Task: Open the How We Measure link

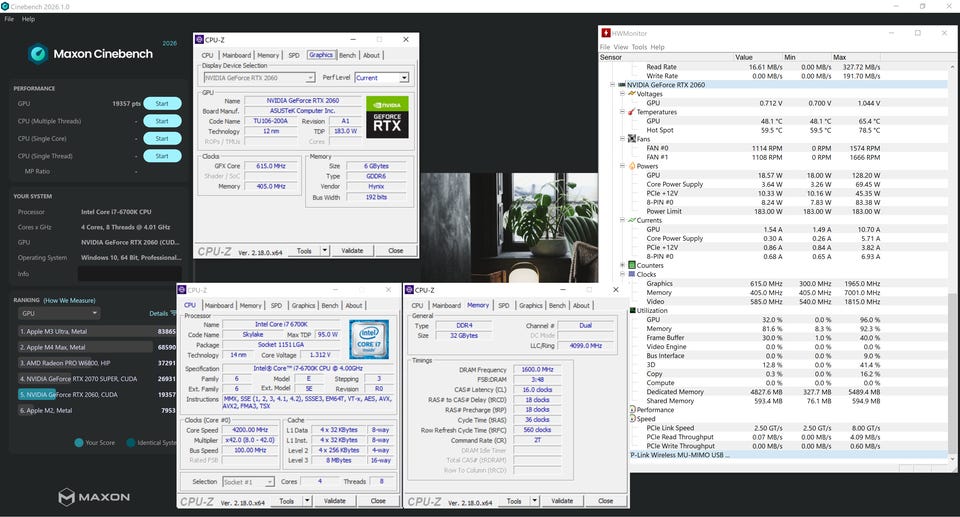Action: (x=69, y=300)
